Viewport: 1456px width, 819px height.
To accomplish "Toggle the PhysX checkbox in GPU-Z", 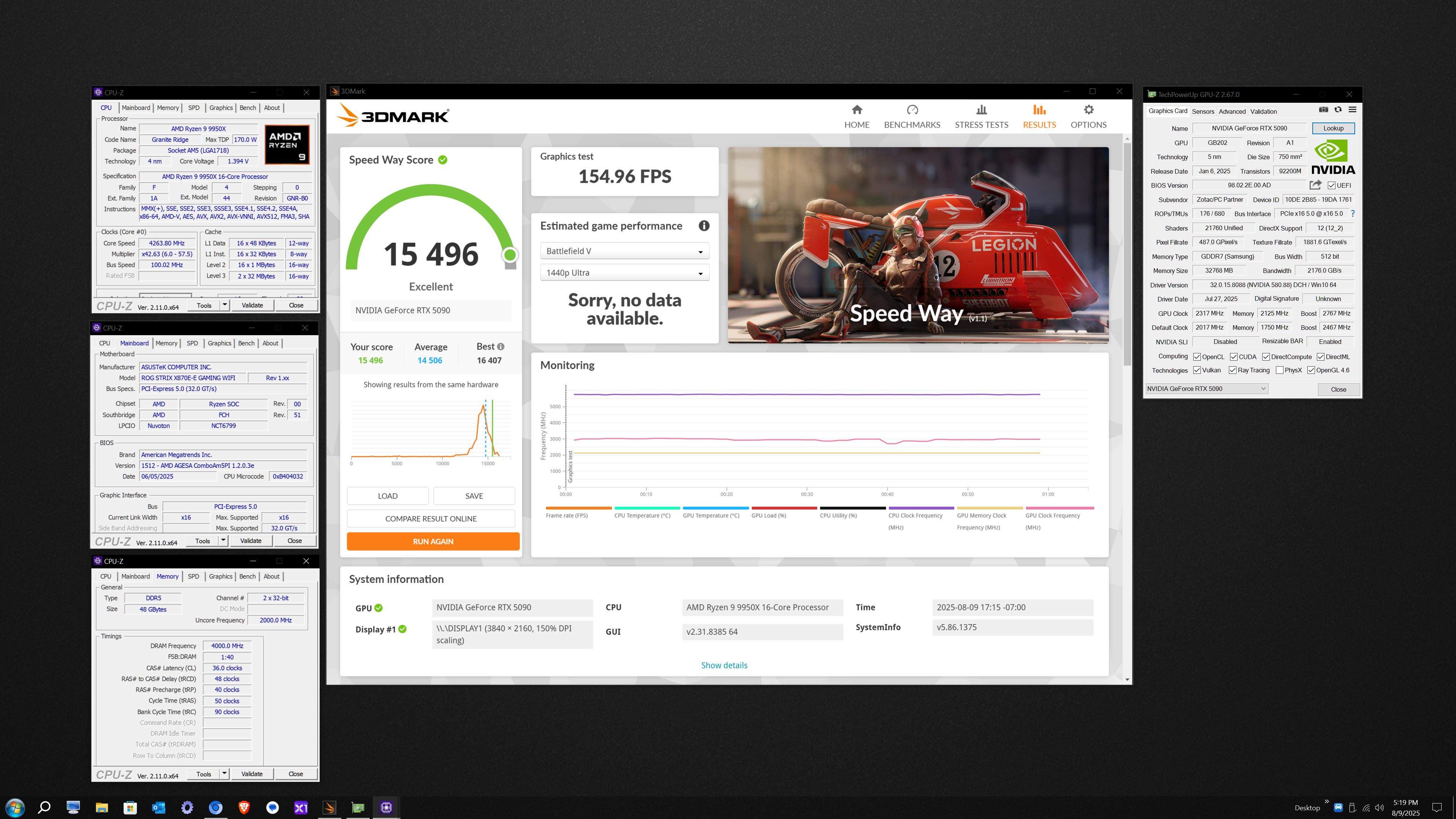I will [1280, 370].
